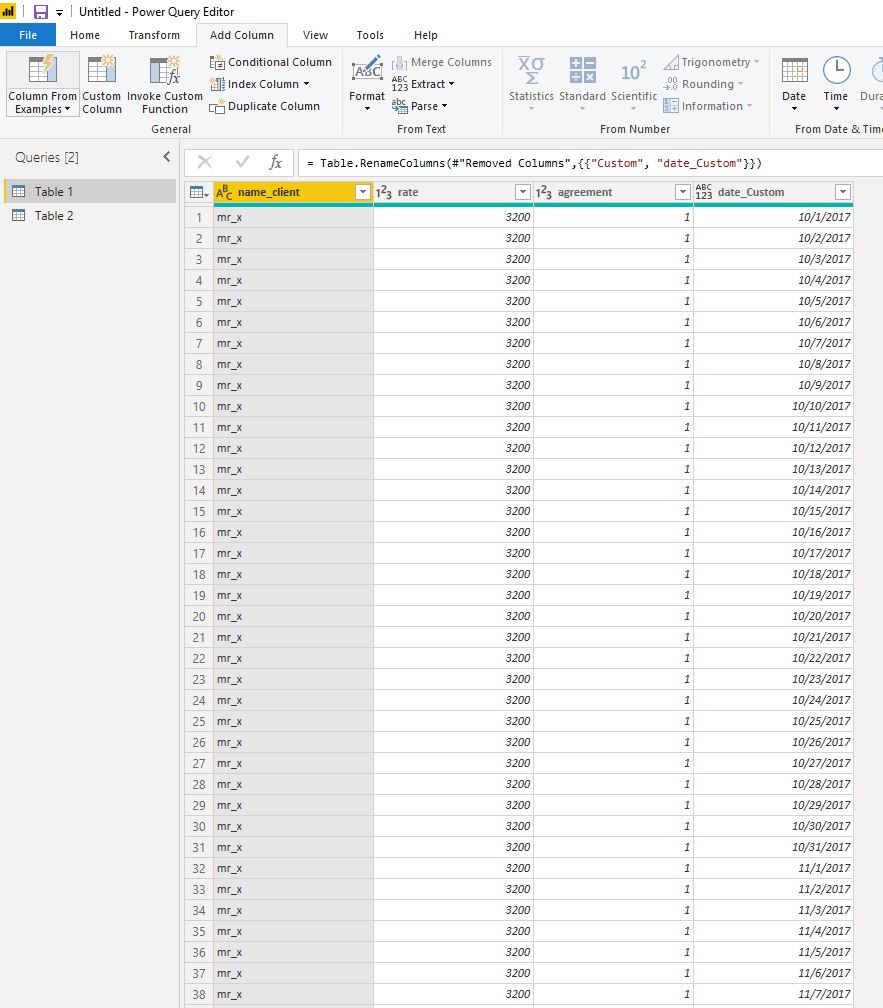Screen dimensions: 883x1008
Task: Click the date cell 11/7/2017
Action: (x=773, y=994)
